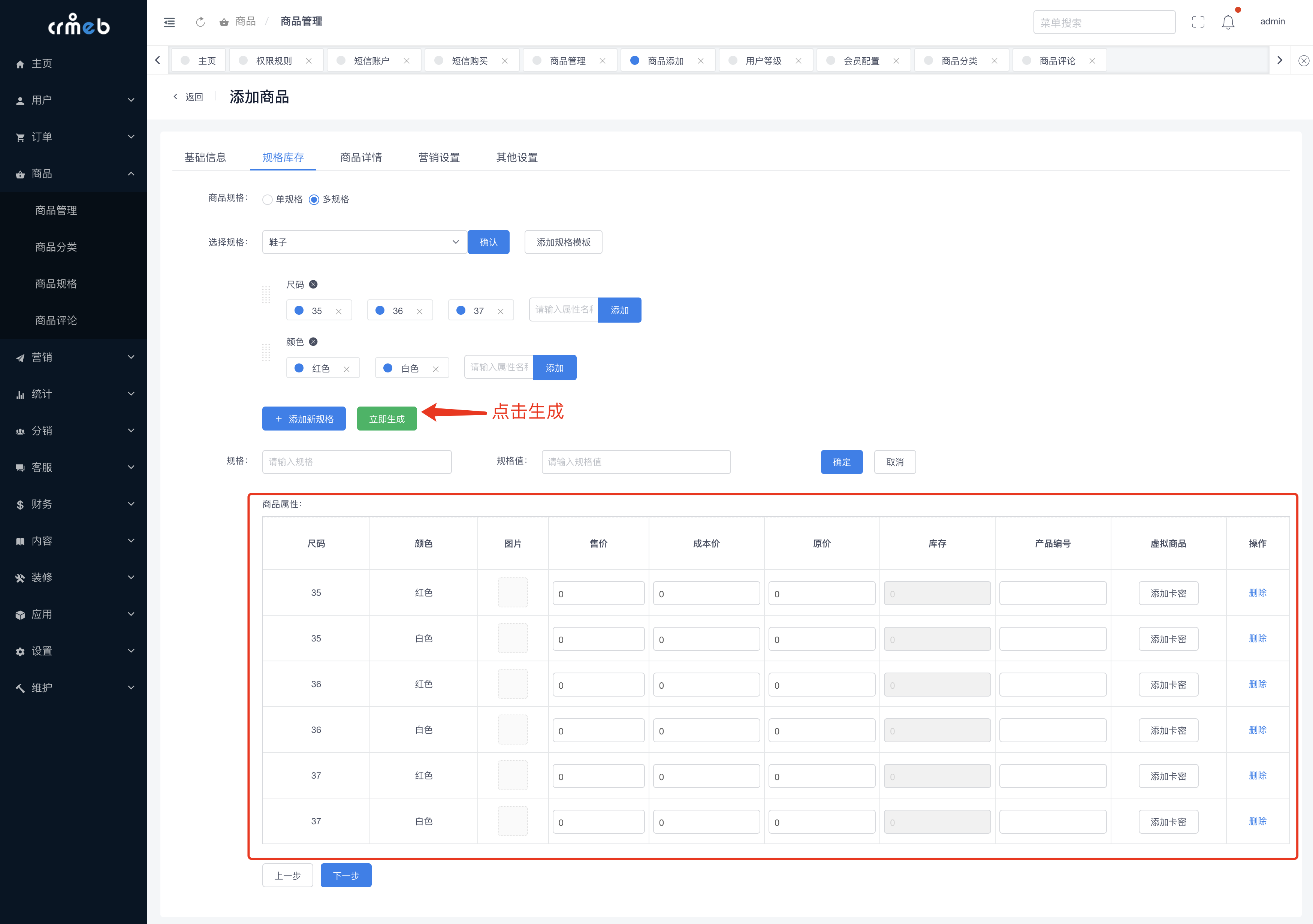Expand the 统计 sidebar menu
The image size is (1313, 924).
[x=73, y=393]
